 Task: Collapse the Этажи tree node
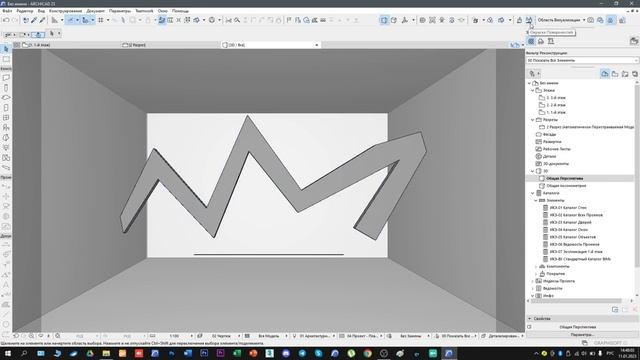533,91
